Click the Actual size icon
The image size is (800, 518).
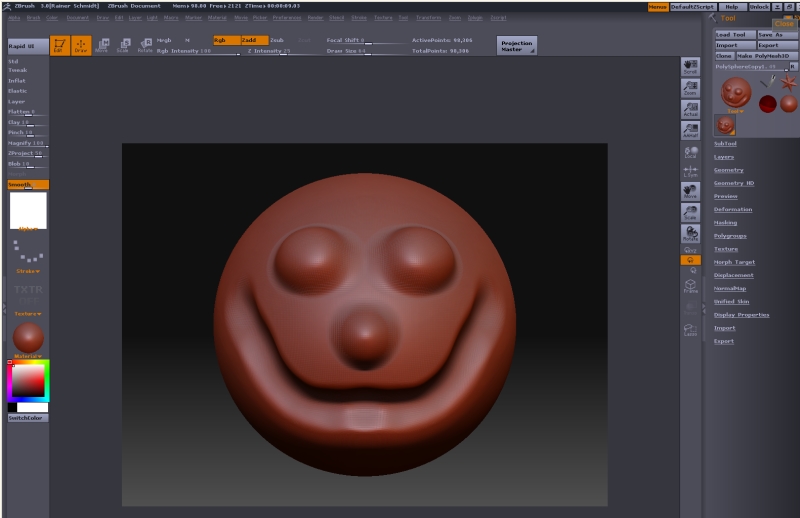tap(690, 109)
